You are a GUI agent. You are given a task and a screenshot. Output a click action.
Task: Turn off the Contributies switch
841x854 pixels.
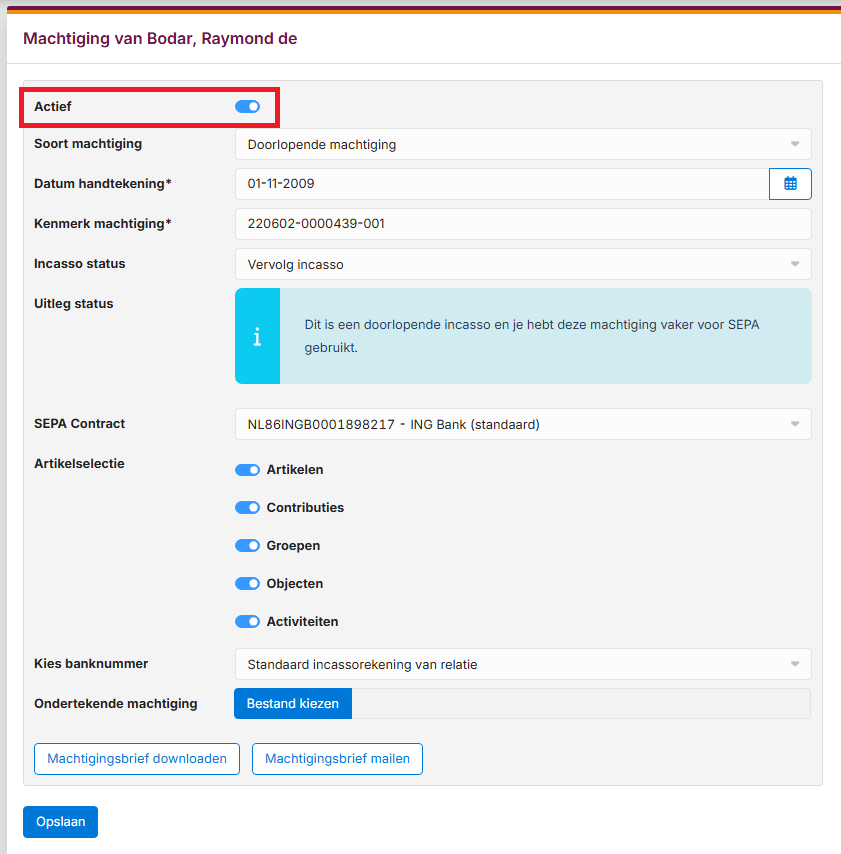pos(247,508)
